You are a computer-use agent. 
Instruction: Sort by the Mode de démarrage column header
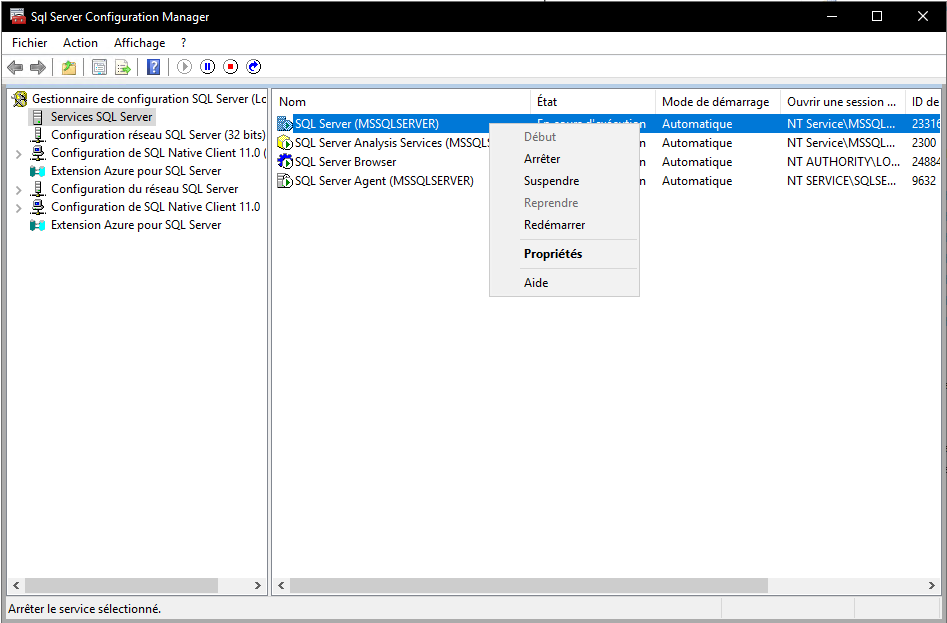[718, 102]
